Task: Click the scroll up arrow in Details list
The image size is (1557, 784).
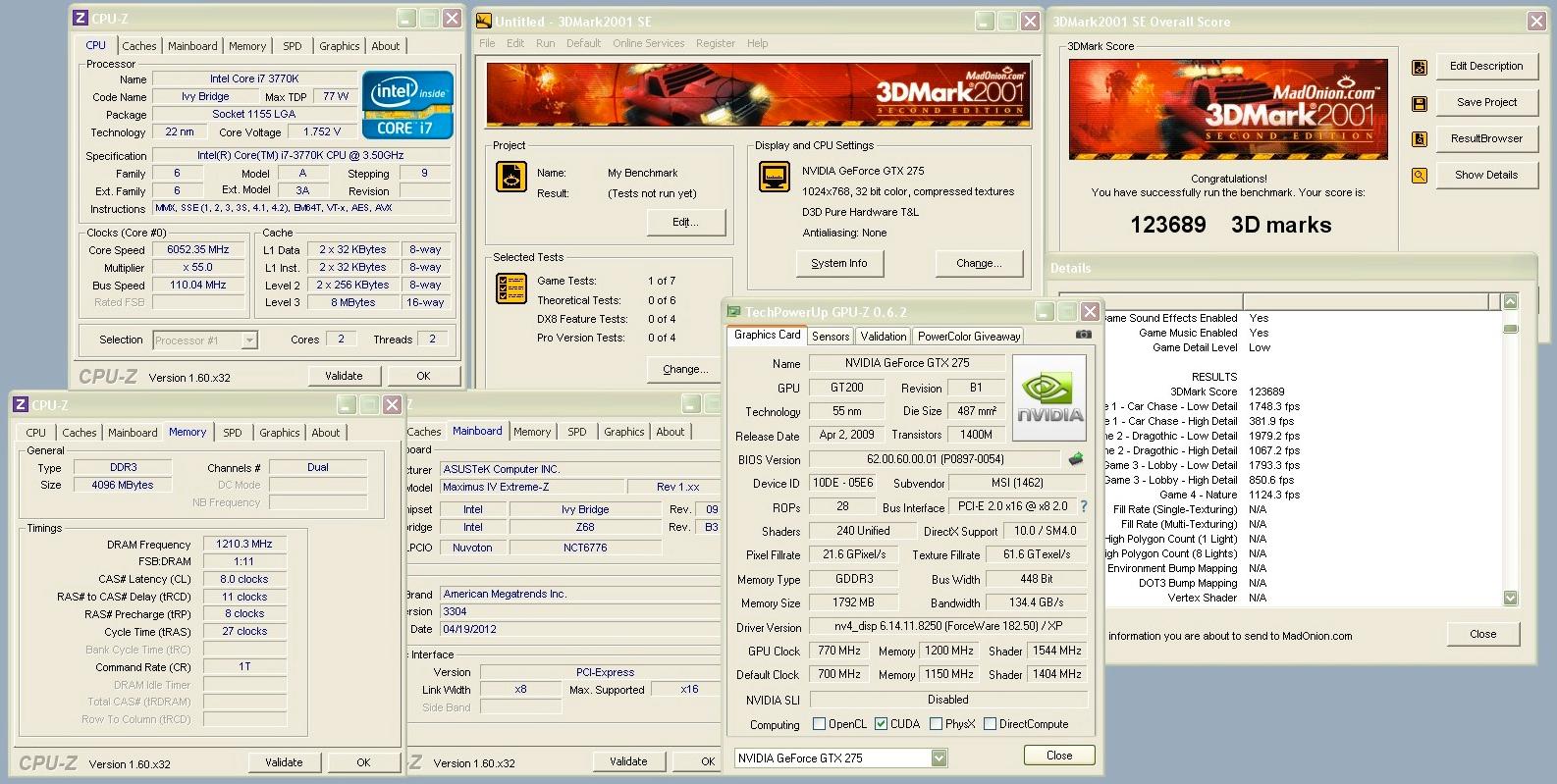Action: point(1510,301)
